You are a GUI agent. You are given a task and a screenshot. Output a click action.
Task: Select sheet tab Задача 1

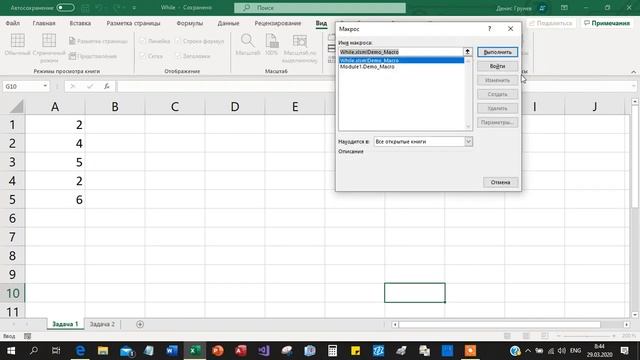tap(65, 324)
